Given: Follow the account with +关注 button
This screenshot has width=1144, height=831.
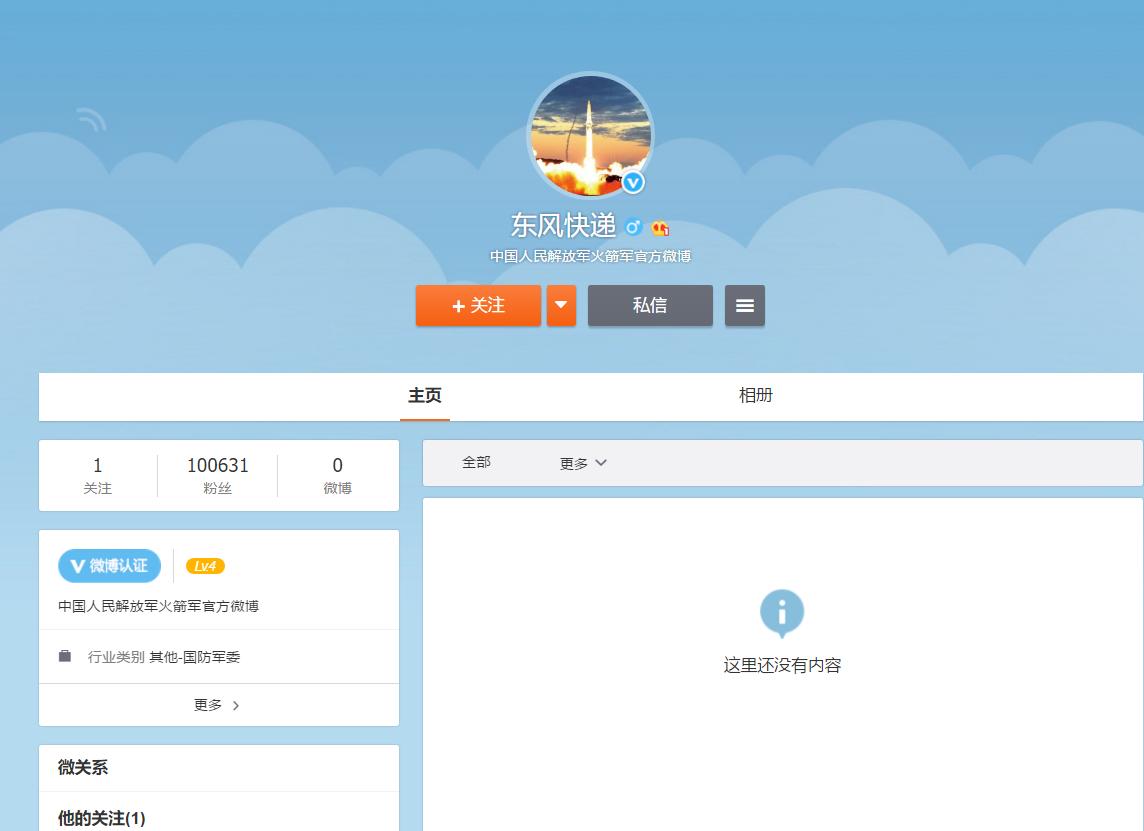Looking at the screenshot, I should click(x=478, y=306).
